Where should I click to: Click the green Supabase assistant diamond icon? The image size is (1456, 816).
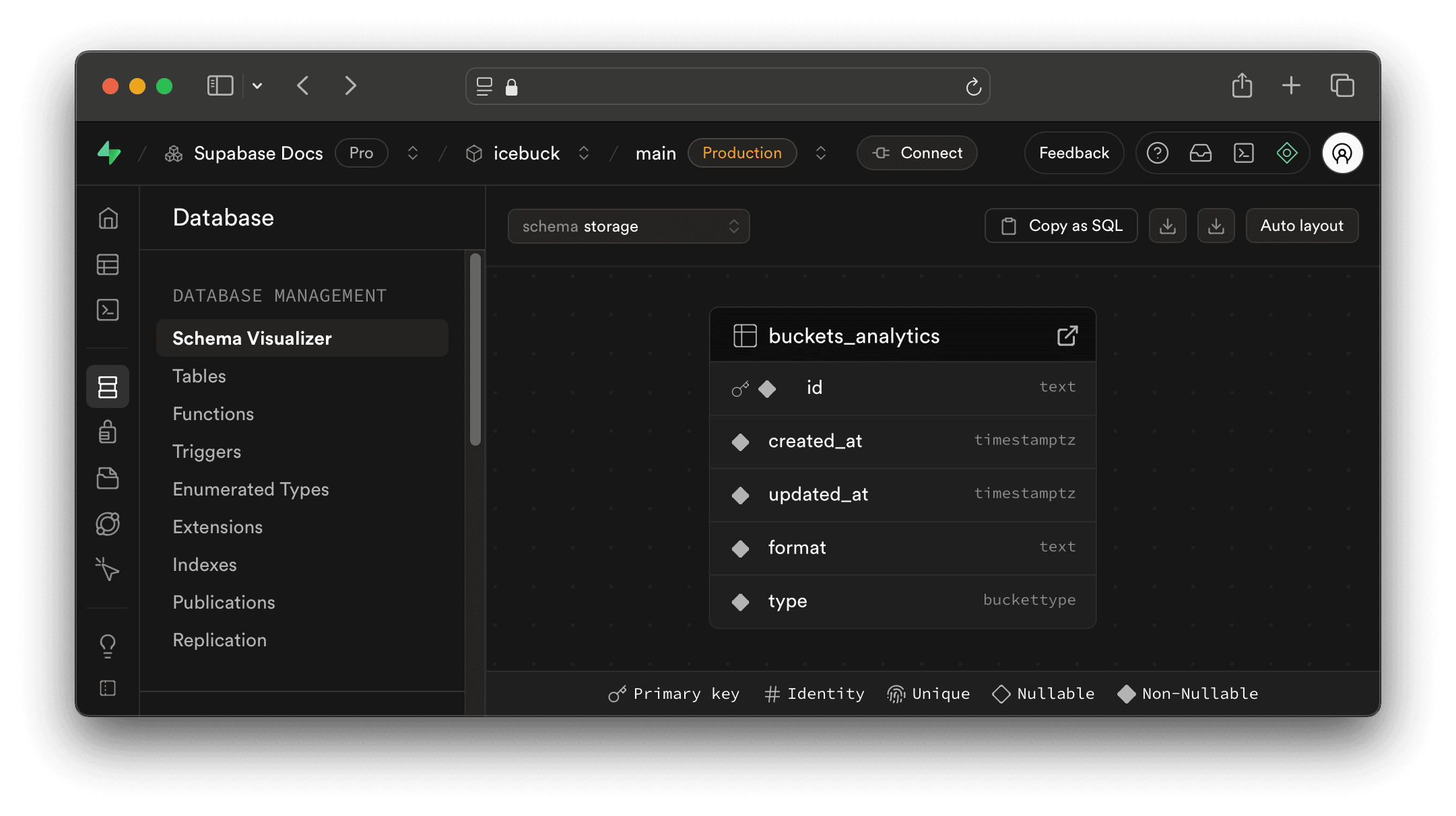click(1287, 154)
